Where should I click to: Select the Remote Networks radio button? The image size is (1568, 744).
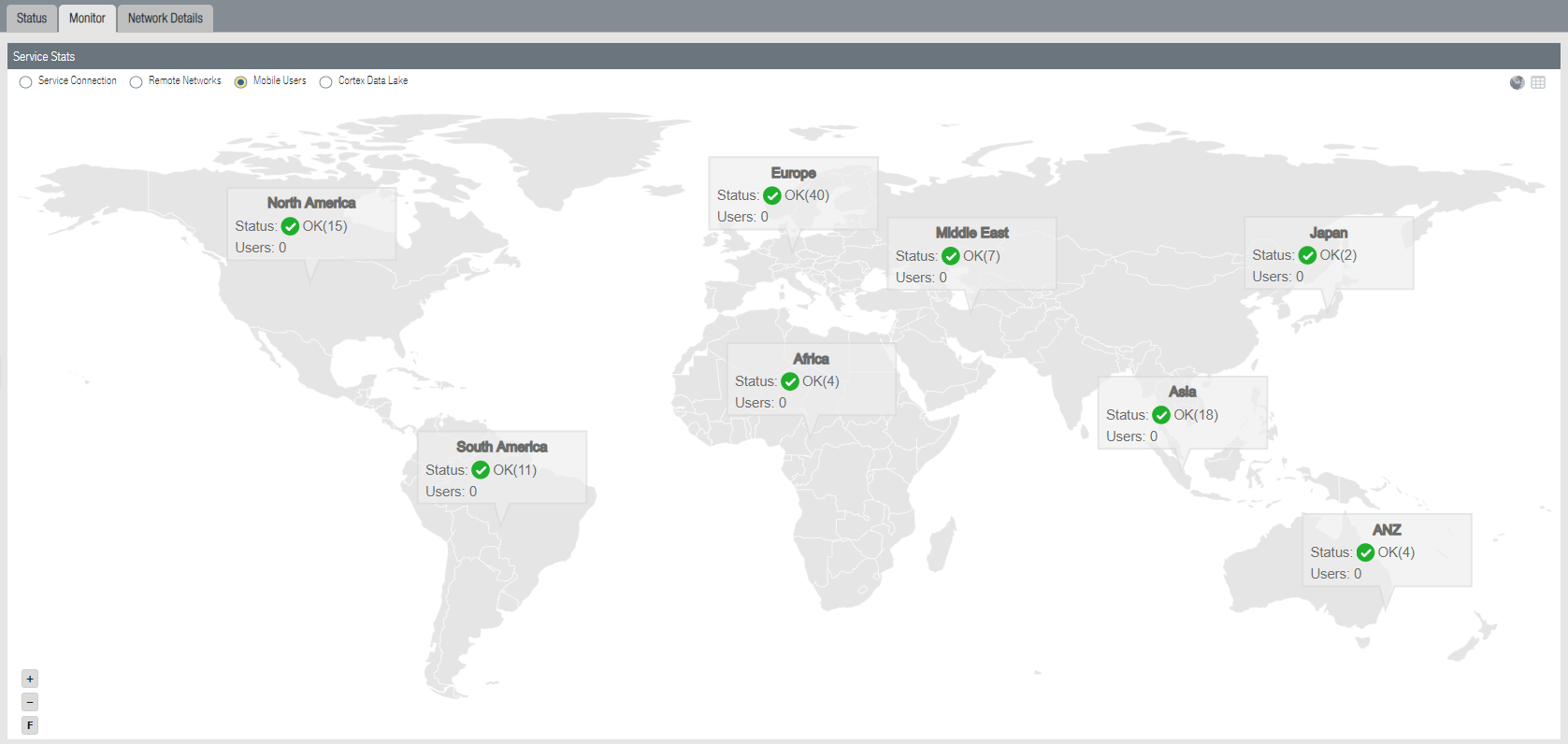click(137, 82)
